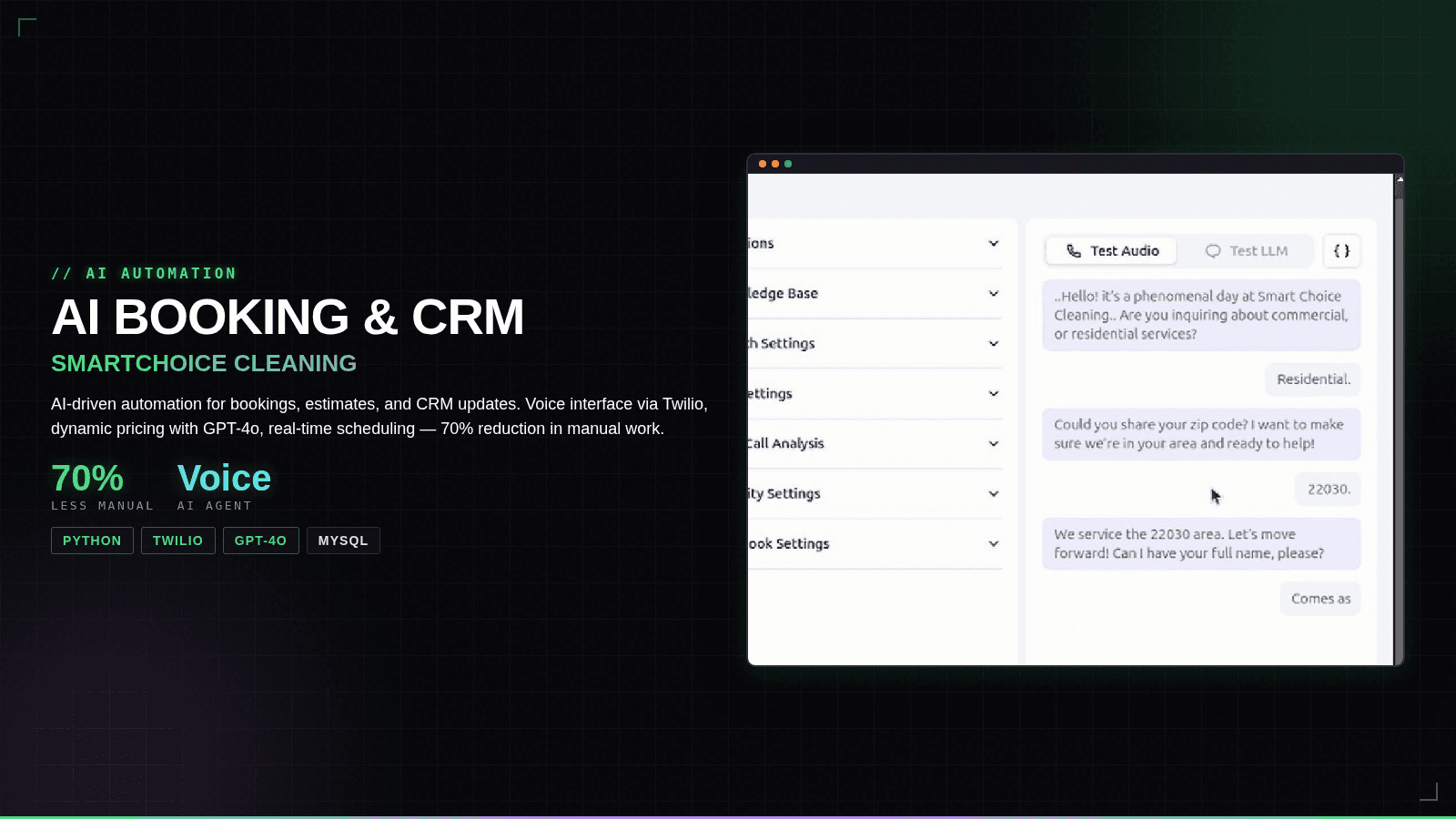Click the speech bubble icon beside Test LLM
The width and height of the screenshot is (1456, 819).
1214,250
